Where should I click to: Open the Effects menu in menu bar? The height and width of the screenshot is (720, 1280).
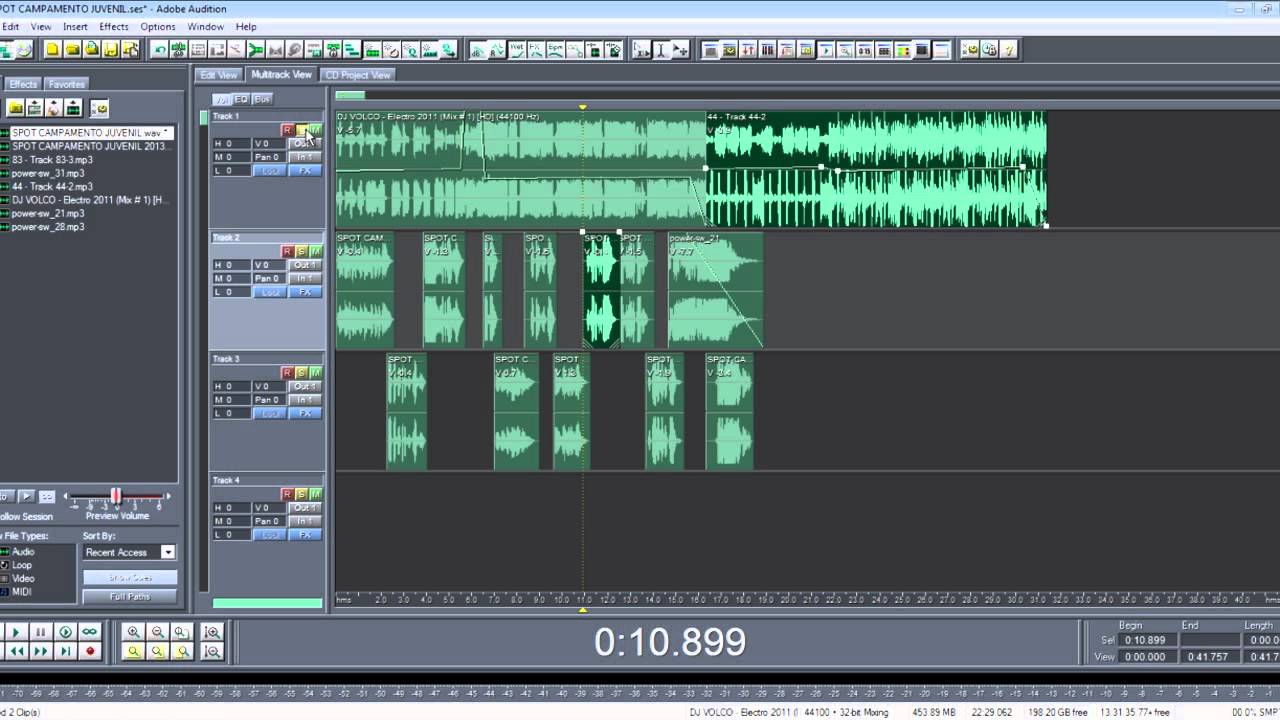click(114, 26)
